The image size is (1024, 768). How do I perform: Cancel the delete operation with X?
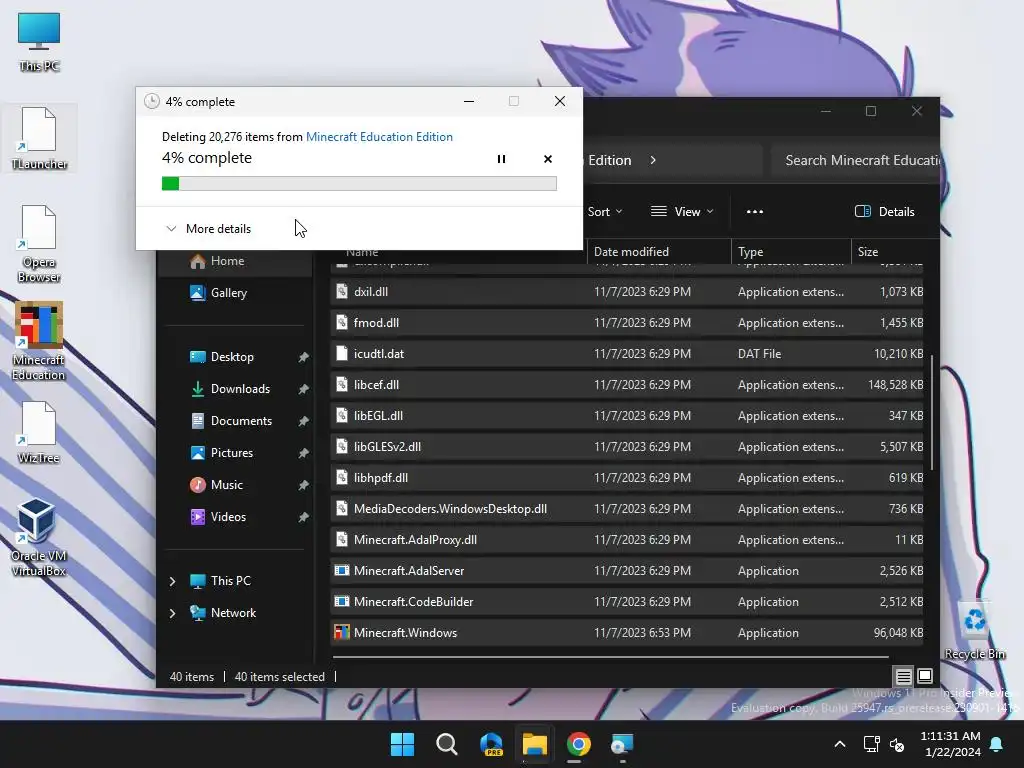click(x=548, y=159)
